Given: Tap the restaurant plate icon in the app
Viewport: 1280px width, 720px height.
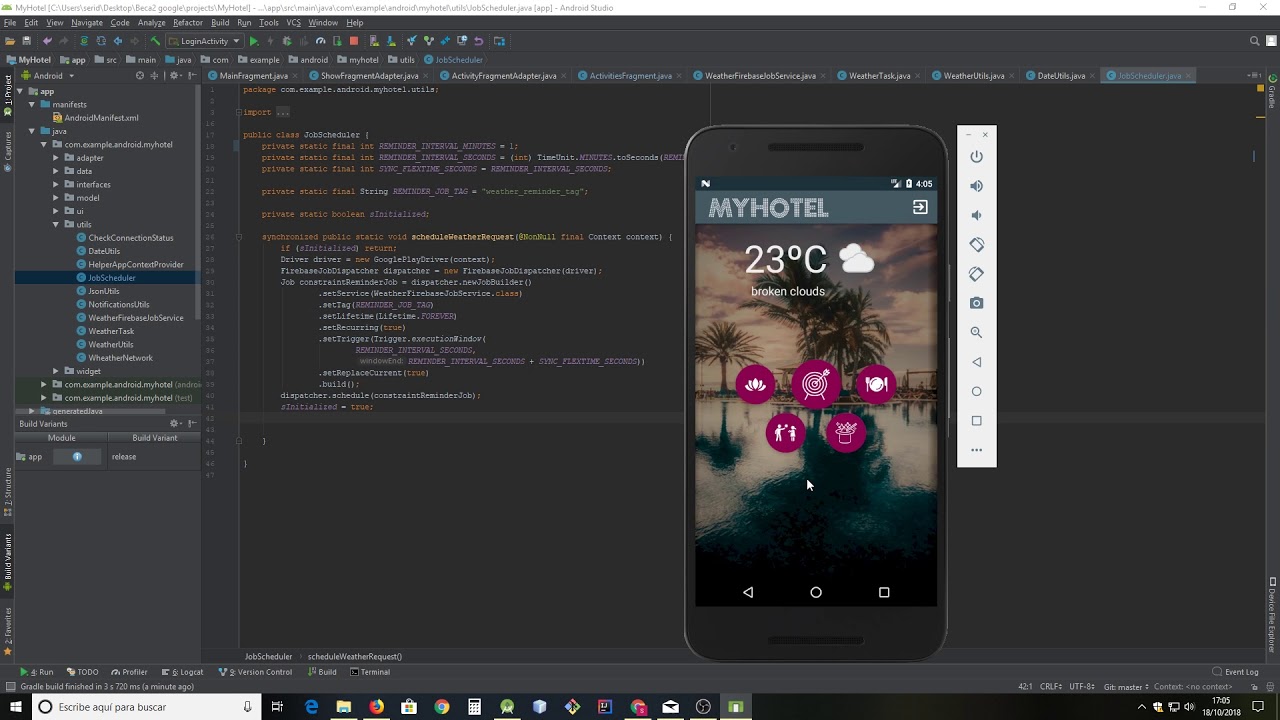Looking at the screenshot, I should [x=876, y=385].
